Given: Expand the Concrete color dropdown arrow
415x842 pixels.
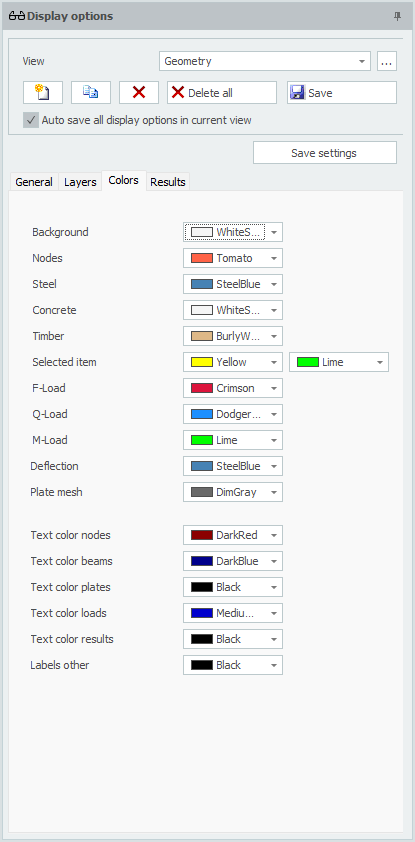Looking at the screenshot, I should (274, 310).
